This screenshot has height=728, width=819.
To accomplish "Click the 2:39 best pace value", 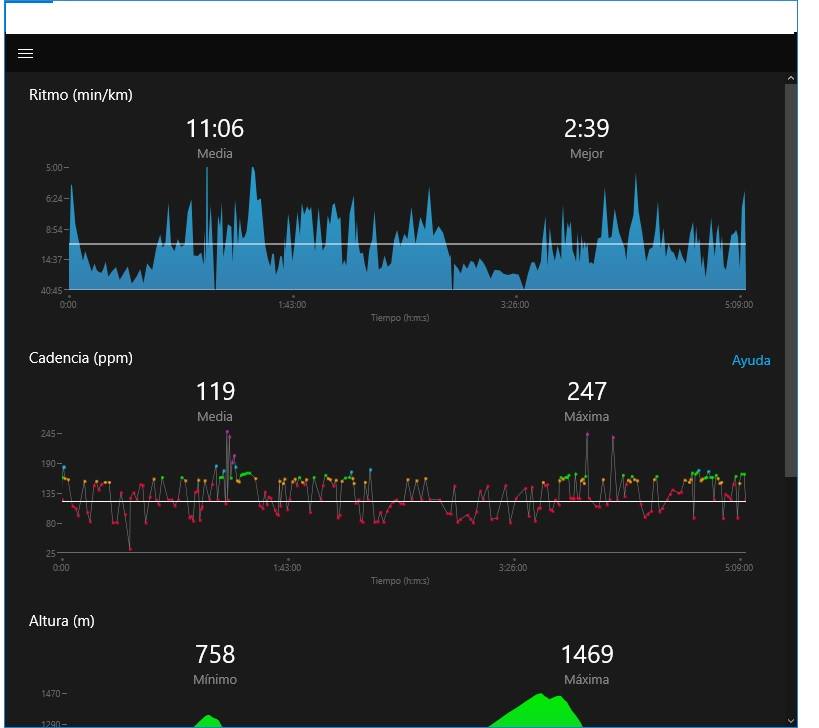I will (586, 129).
